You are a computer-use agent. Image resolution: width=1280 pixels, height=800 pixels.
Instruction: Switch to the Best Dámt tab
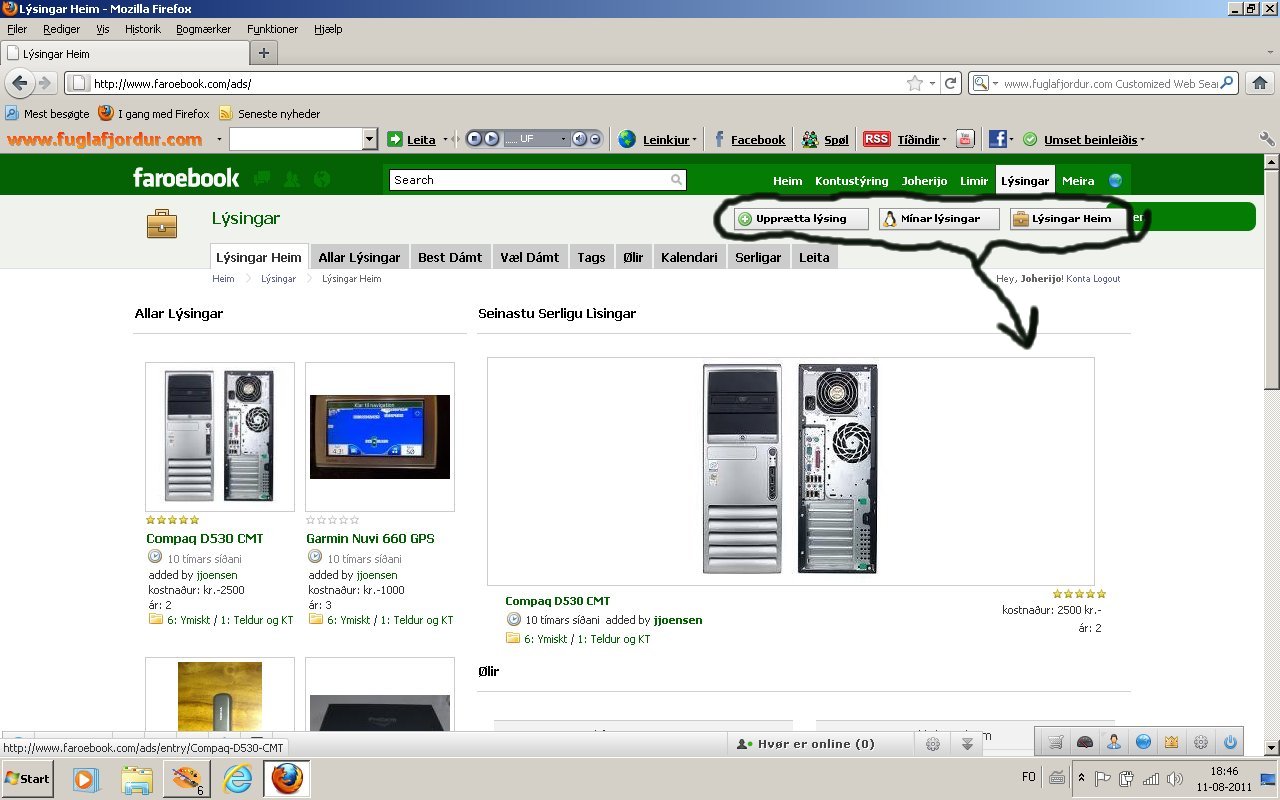click(x=450, y=257)
